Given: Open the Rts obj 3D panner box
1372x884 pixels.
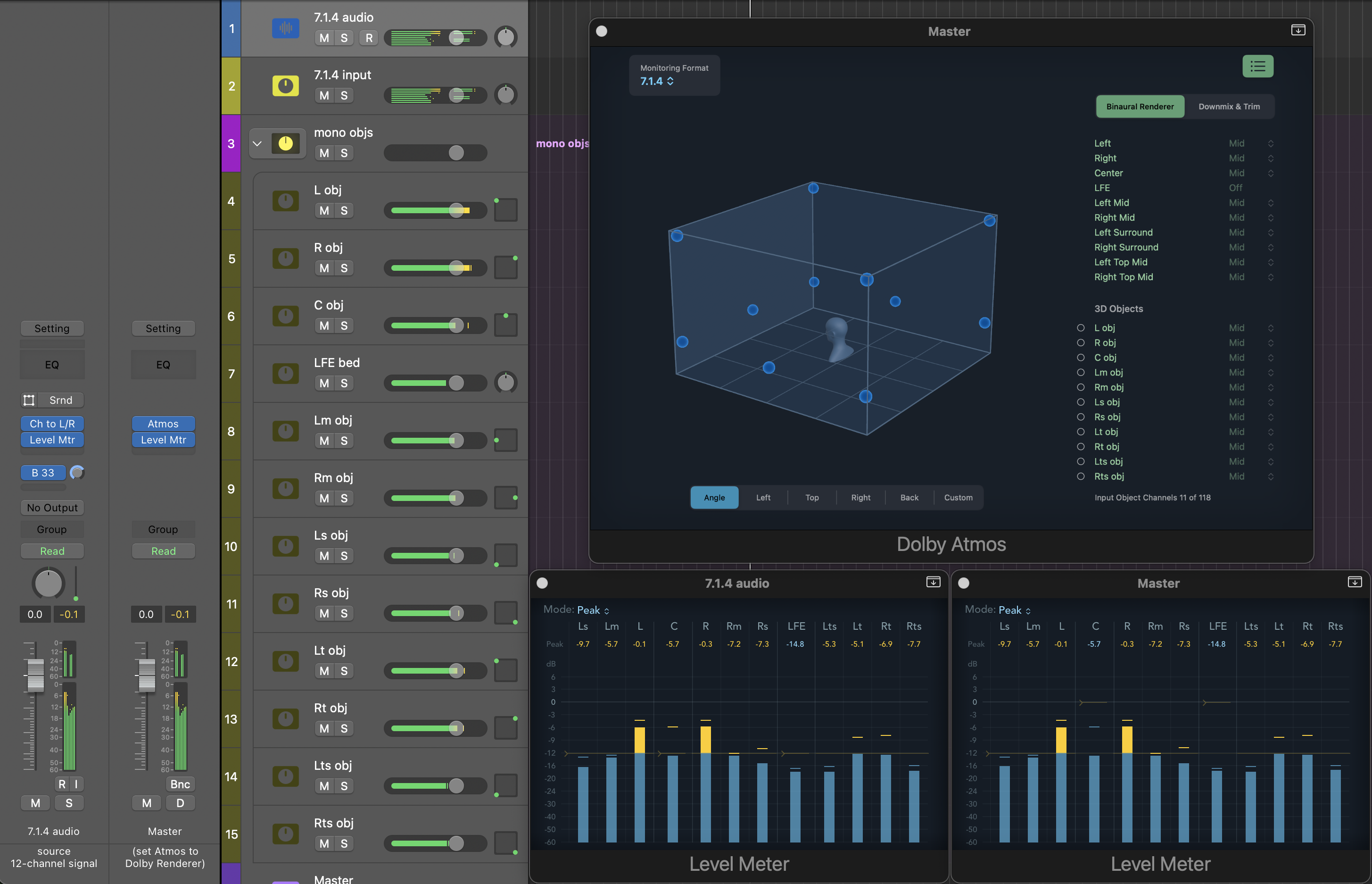Looking at the screenshot, I should (x=506, y=842).
